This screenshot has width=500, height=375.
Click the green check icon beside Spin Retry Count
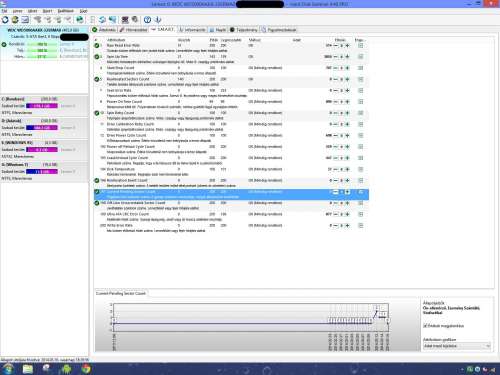[x=97, y=113]
